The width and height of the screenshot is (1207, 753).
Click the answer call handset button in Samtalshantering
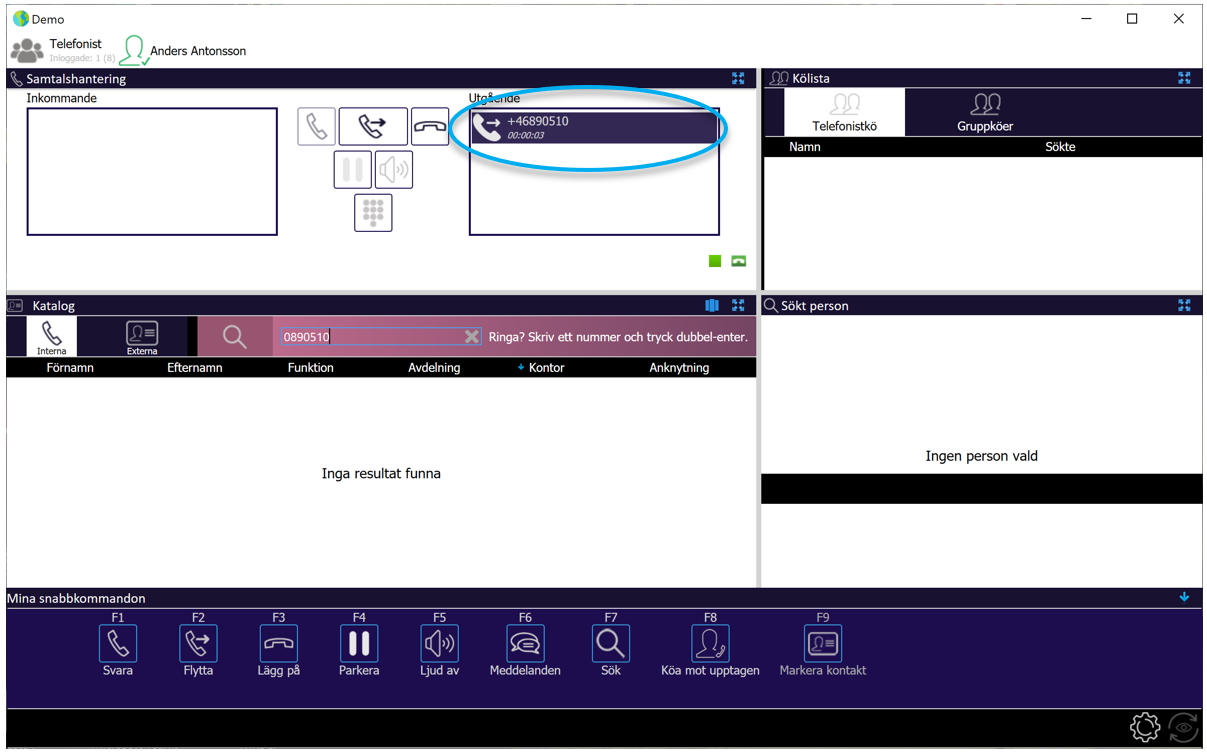[316, 127]
